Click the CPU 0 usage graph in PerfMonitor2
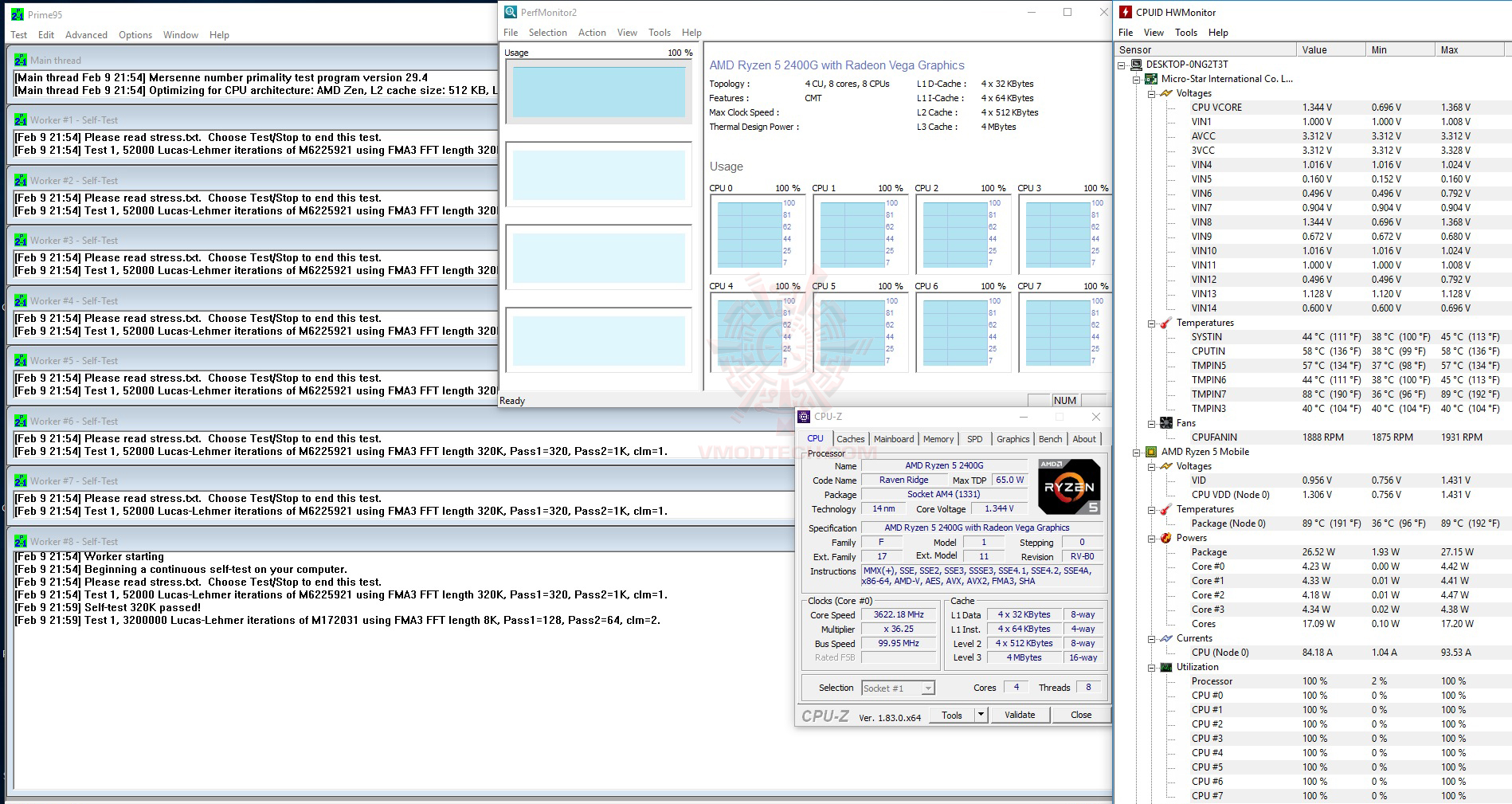This screenshot has width=1512, height=804. 757,234
